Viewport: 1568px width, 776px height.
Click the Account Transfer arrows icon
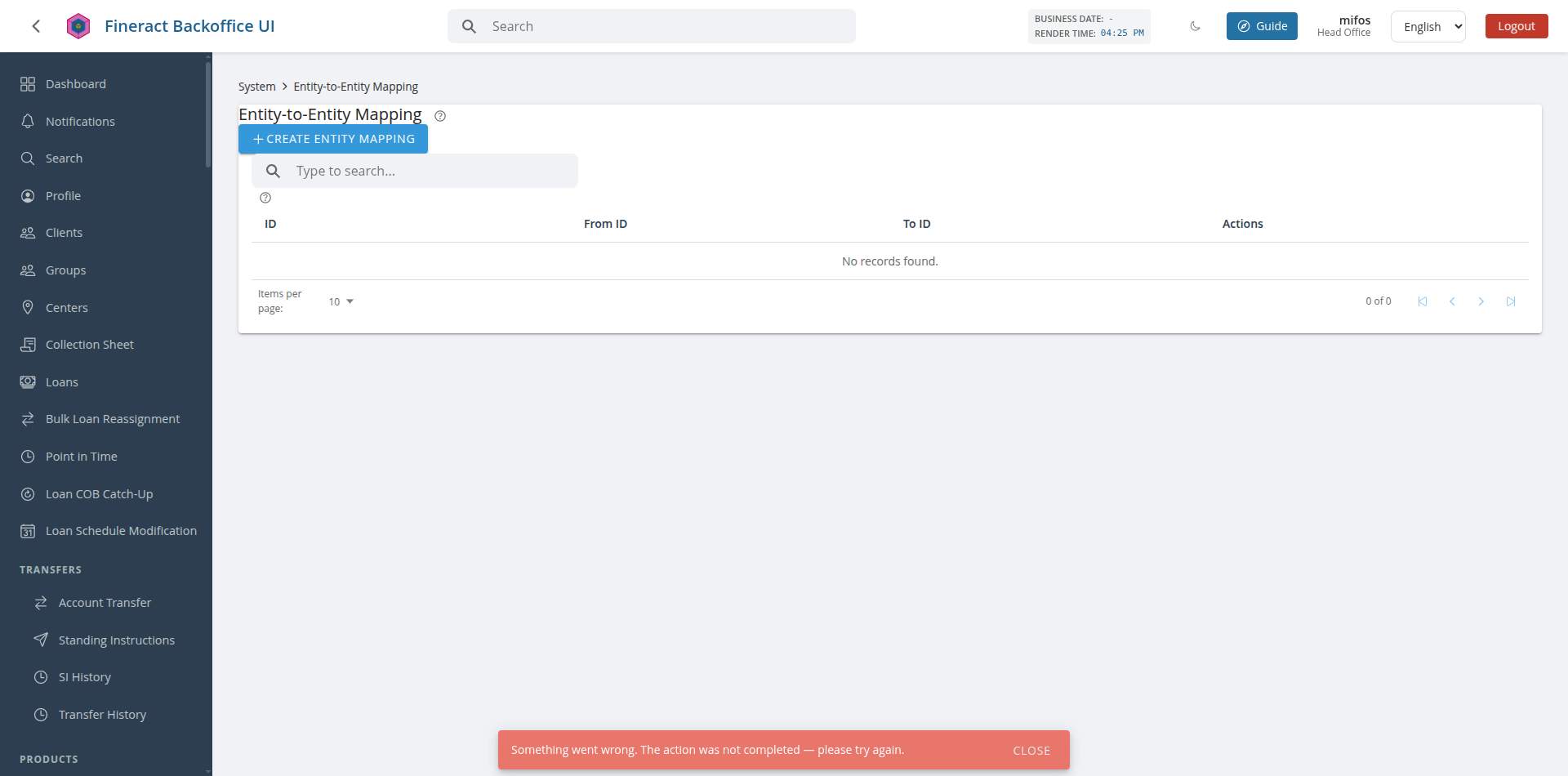pos(41,603)
